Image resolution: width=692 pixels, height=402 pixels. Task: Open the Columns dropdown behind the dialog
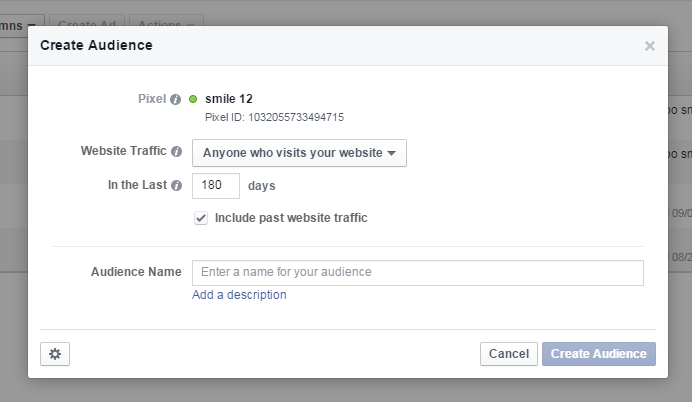[20, 21]
